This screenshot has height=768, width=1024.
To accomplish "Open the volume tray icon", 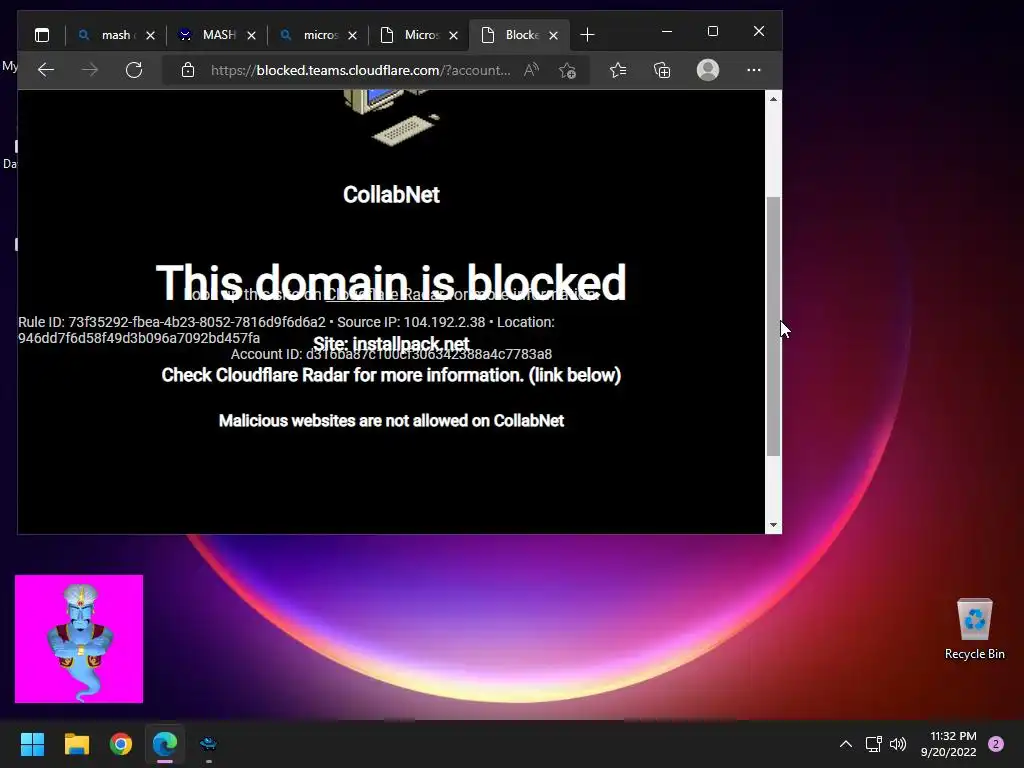I will (x=899, y=744).
